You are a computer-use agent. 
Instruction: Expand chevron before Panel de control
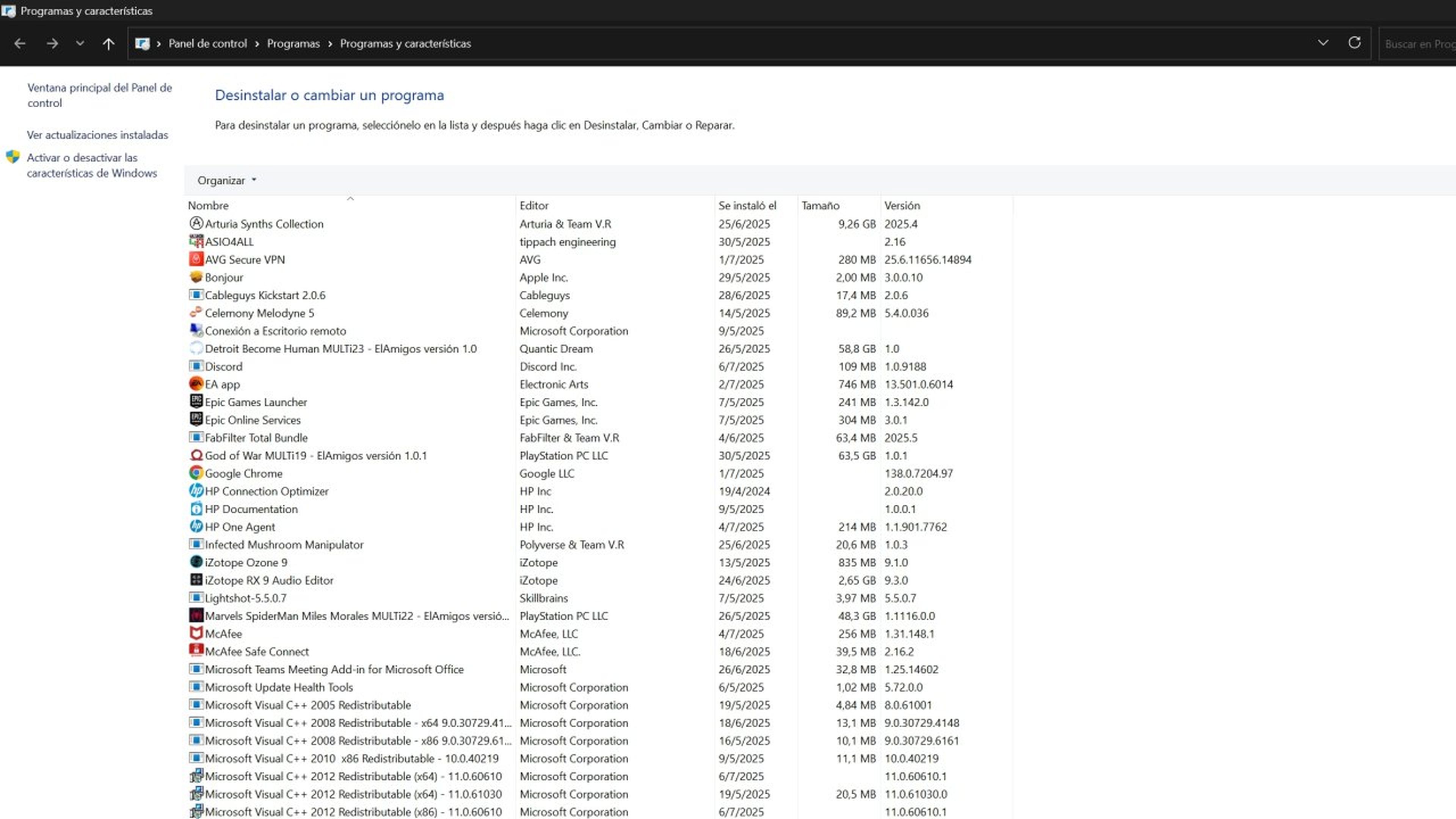(x=159, y=44)
